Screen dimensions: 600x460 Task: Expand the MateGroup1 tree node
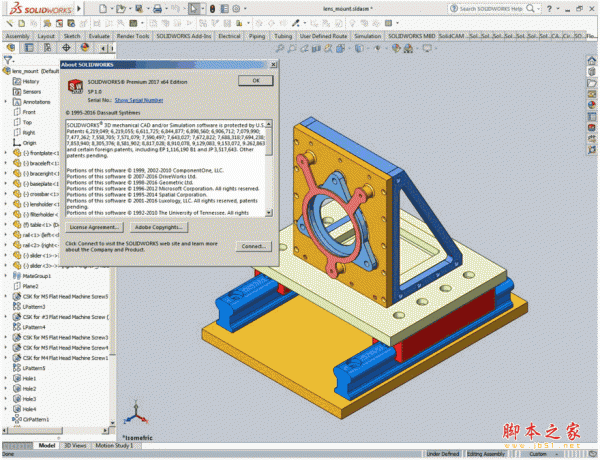(5, 276)
